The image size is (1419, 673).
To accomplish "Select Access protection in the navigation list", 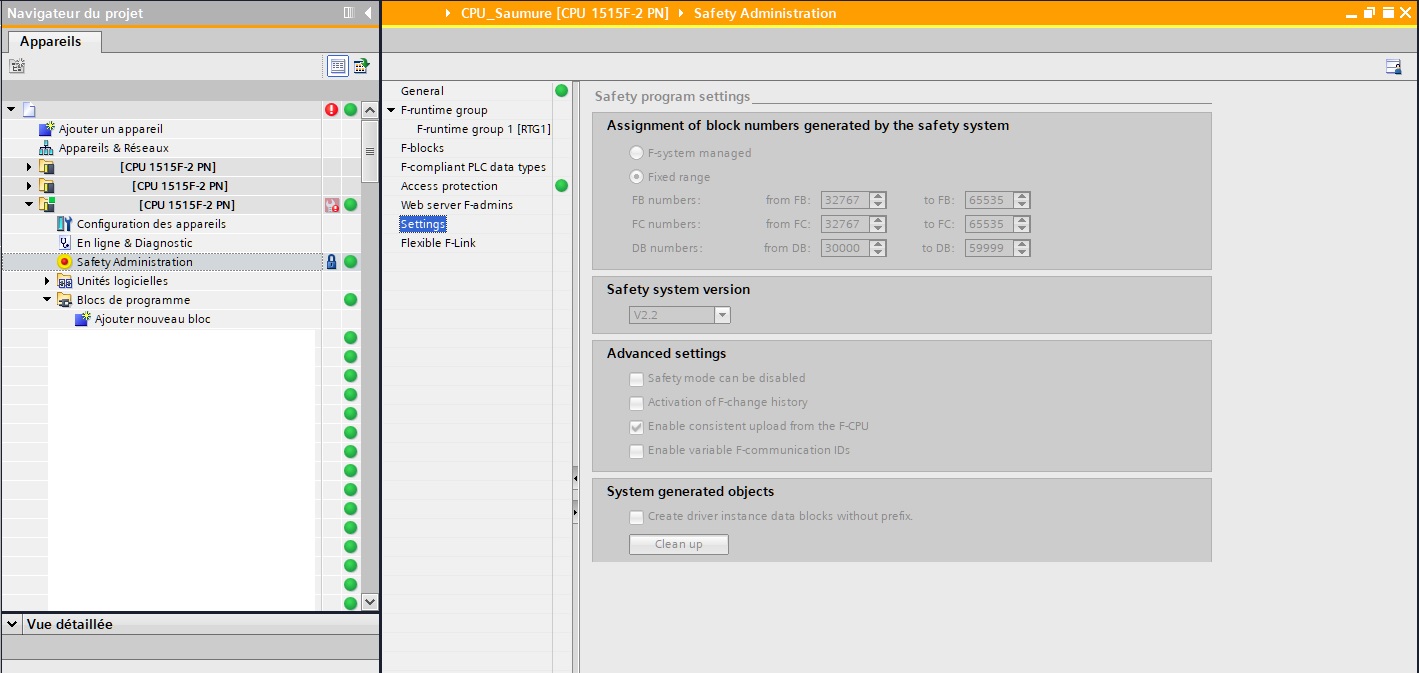I will 449,186.
